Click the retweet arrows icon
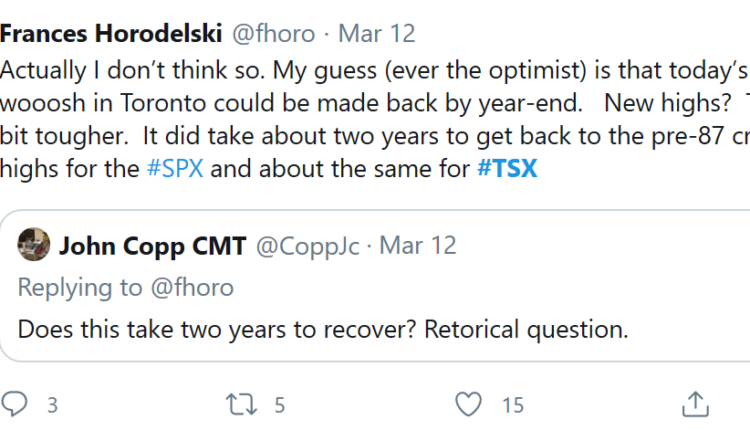The height and width of the screenshot is (430, 750). pyautogui.click(x=241, y=405)
